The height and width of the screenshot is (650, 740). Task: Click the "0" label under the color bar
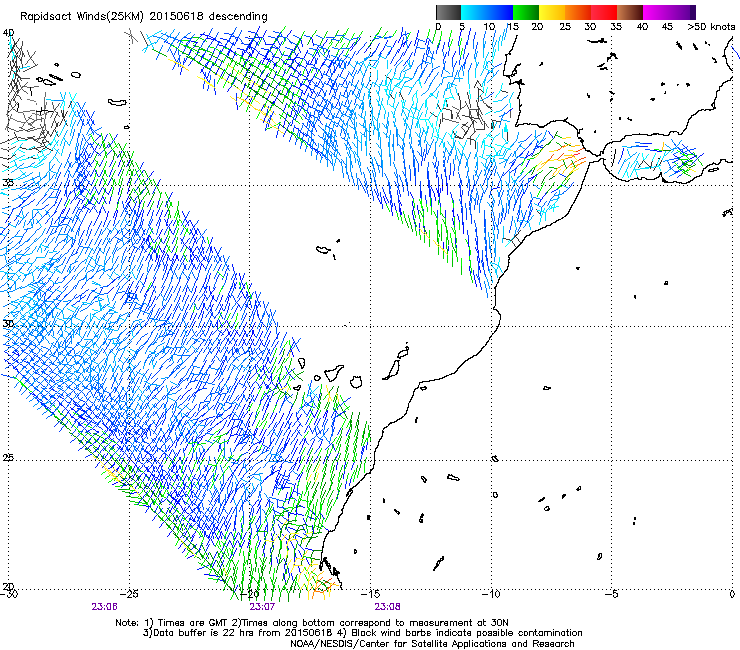(438, 27)
